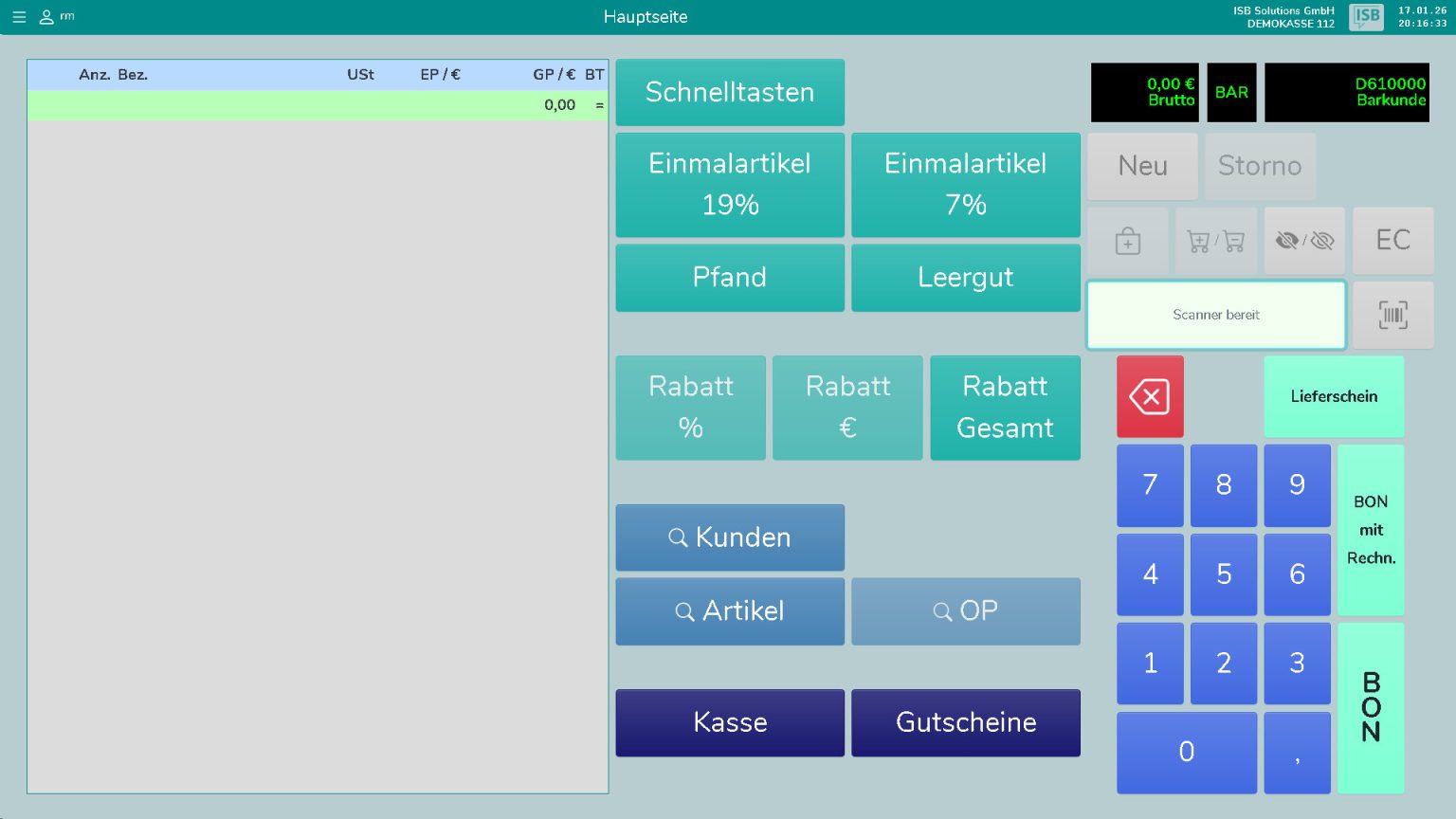Click the shopping bag plus icon
1456x819 pixels.
tap(1127, 242)
